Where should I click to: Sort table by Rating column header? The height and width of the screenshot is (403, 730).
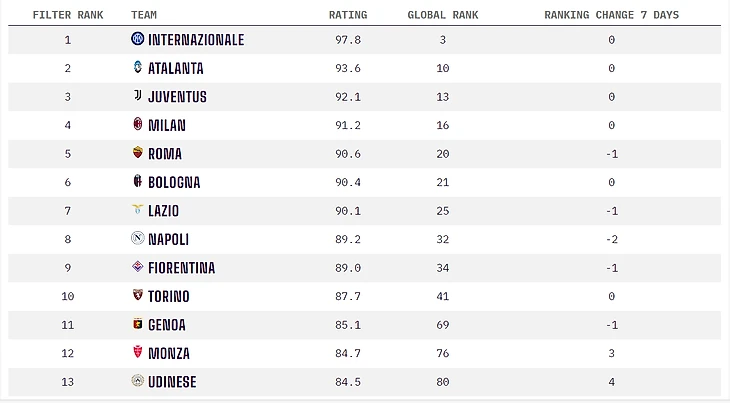[x=348, y=15]
